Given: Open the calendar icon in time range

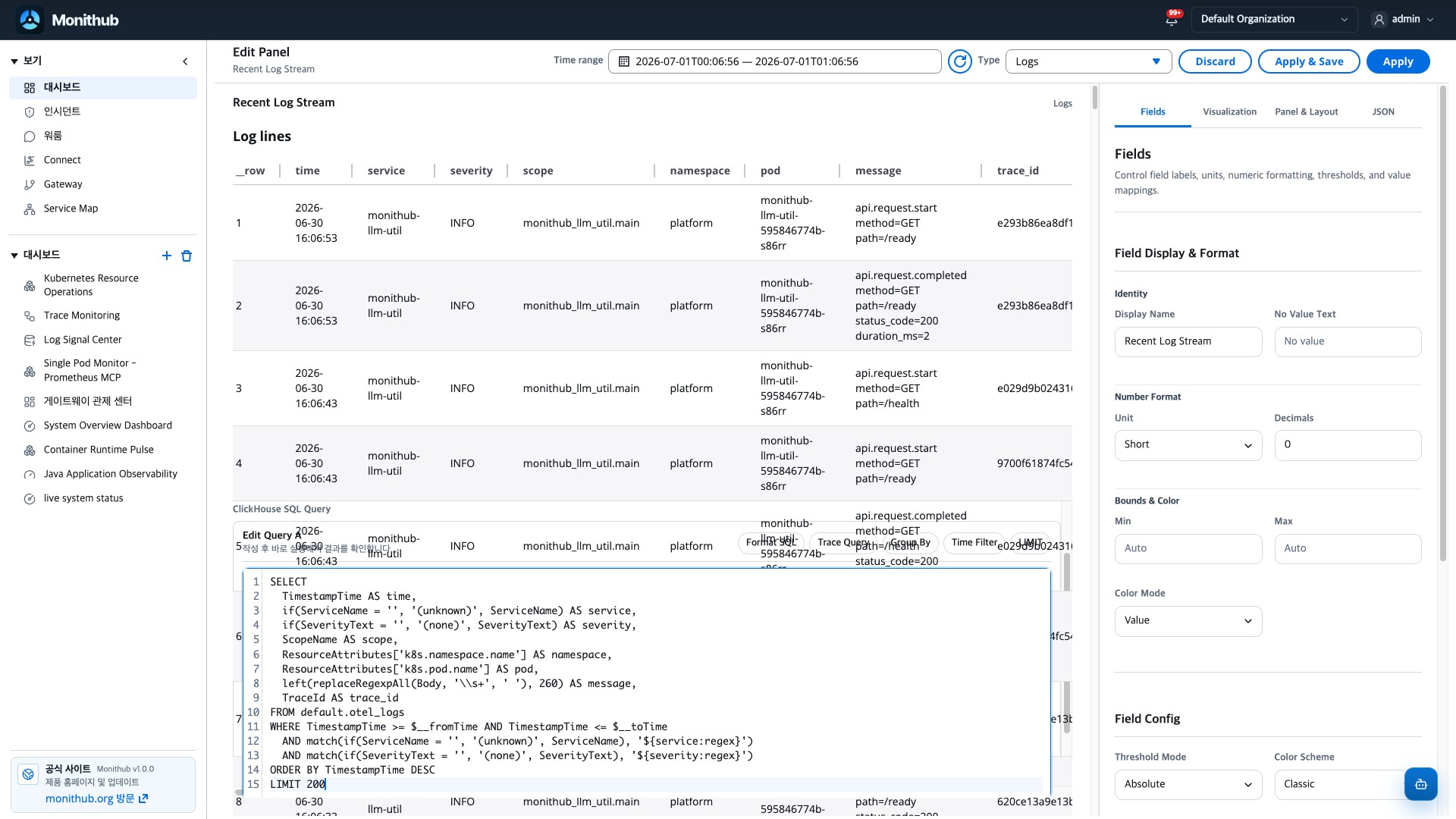Looking at the screenshot, I should tap(624, 61).
